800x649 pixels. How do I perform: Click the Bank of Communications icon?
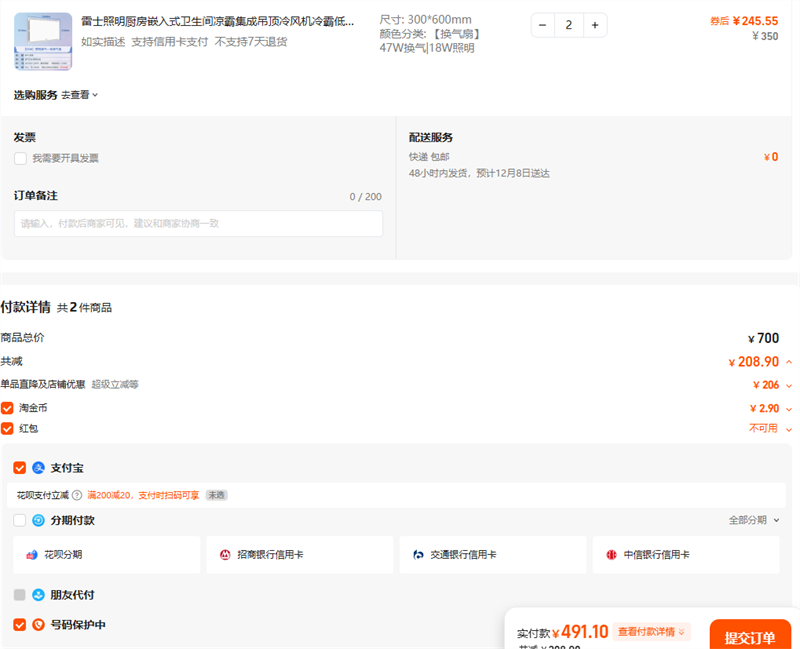tap(418, 555)
